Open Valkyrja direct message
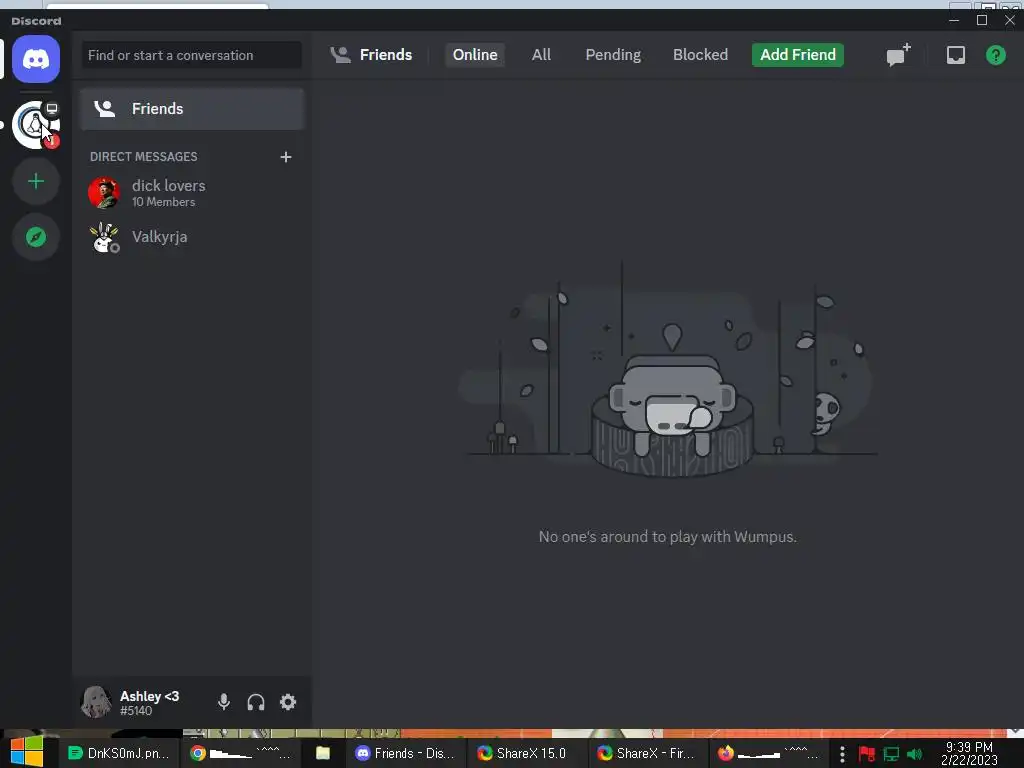 pos(191,237)
